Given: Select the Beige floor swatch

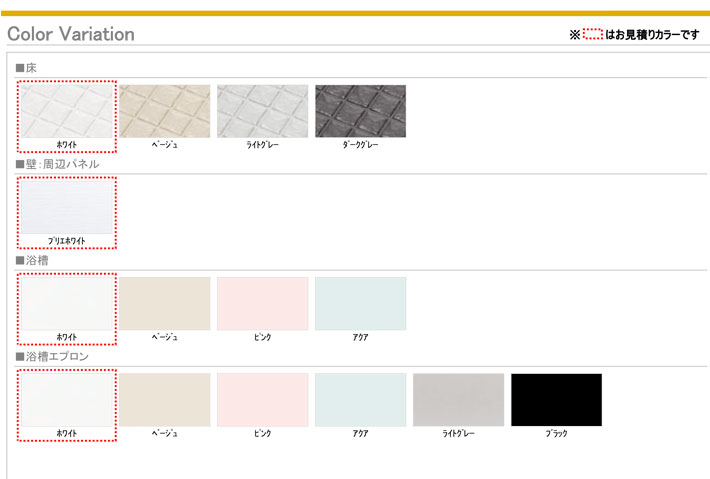Looking at the screenshot, I should 165,111.
